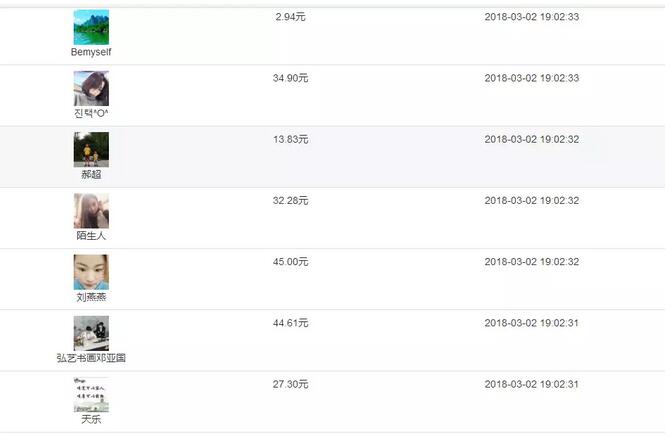Click Bemyself's landscape avatar
The width and height of the screenshot is (672, 437).
click(91, 27)
